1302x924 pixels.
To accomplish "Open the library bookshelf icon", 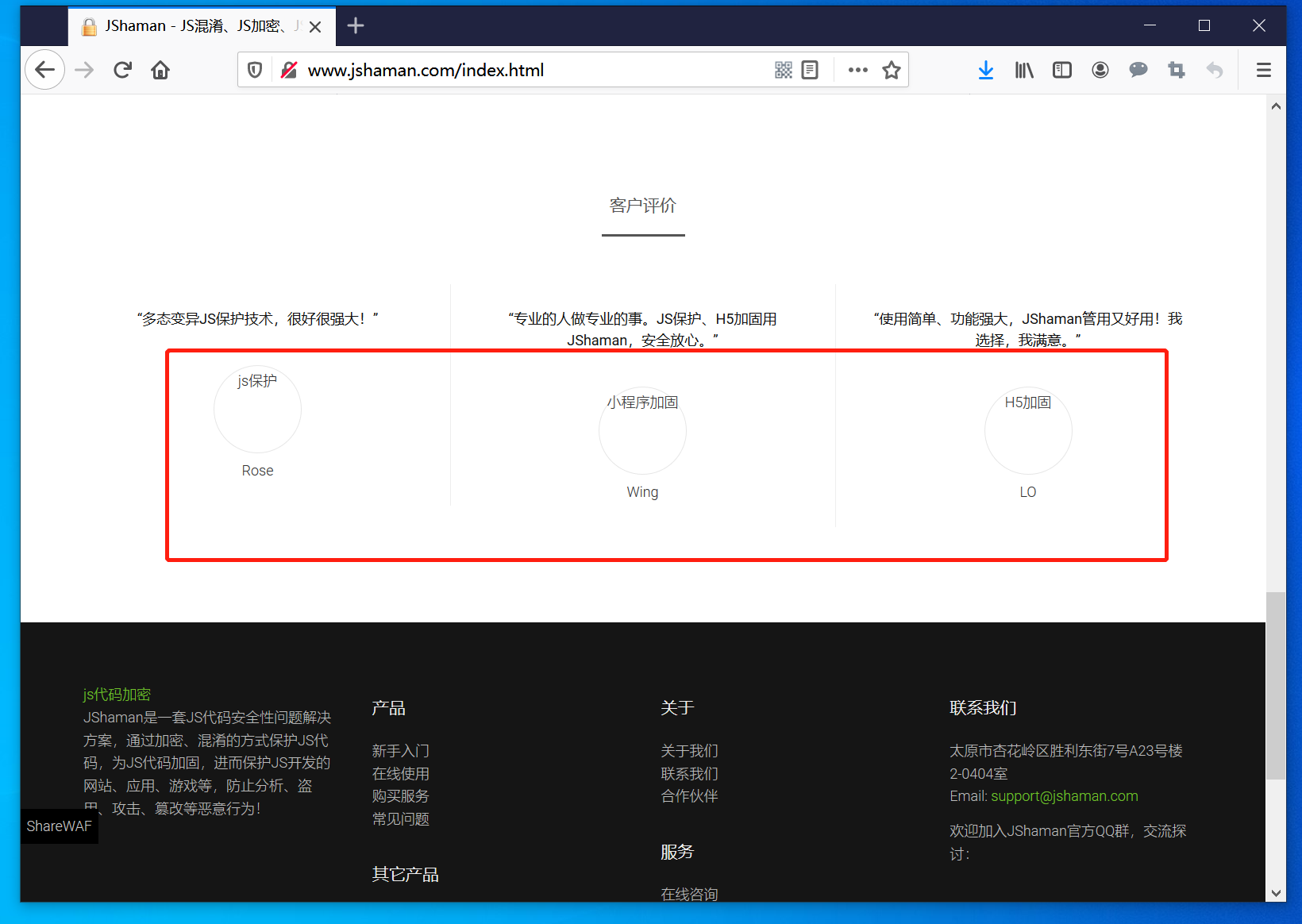I will coord(1024,70).
